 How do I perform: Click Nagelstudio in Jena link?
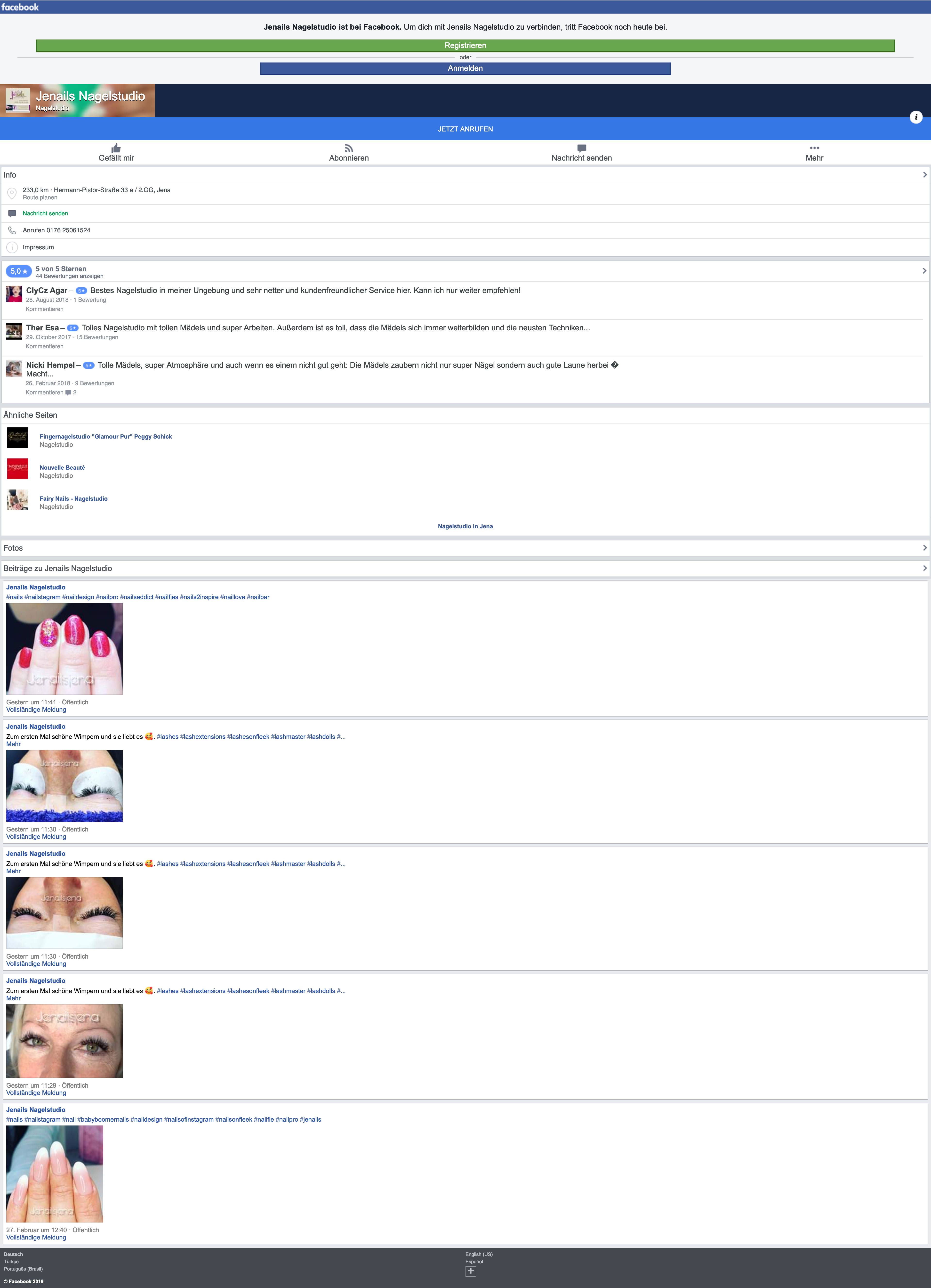coord(465,526)
